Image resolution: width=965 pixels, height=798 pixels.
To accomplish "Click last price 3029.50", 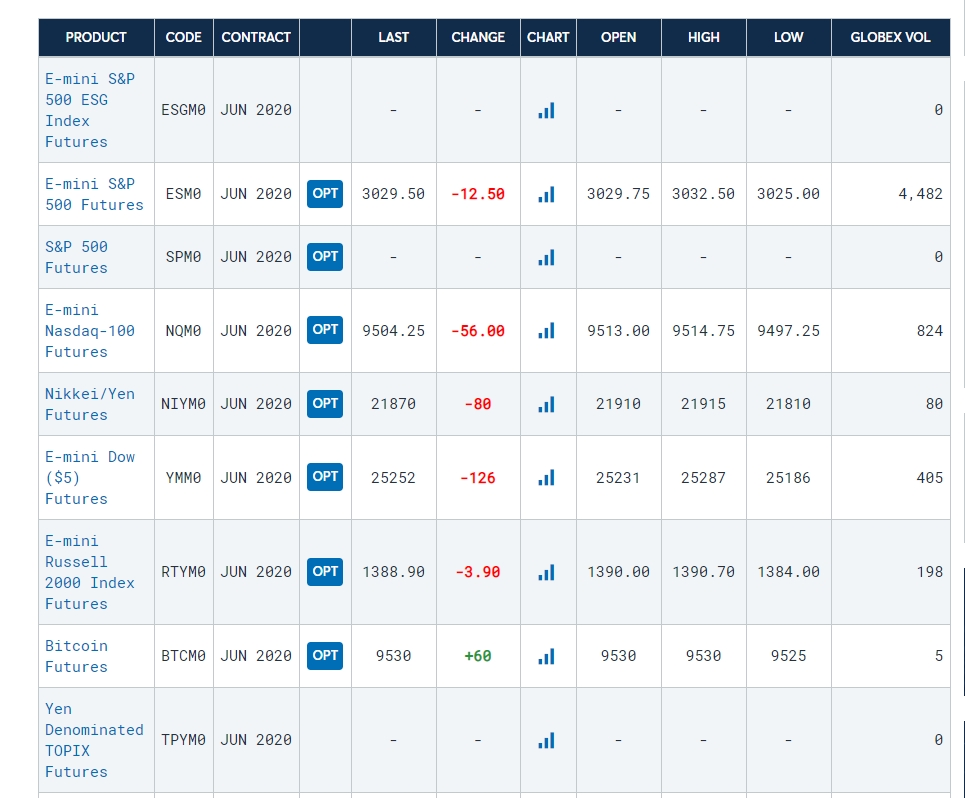I will (x=393, y=194).
